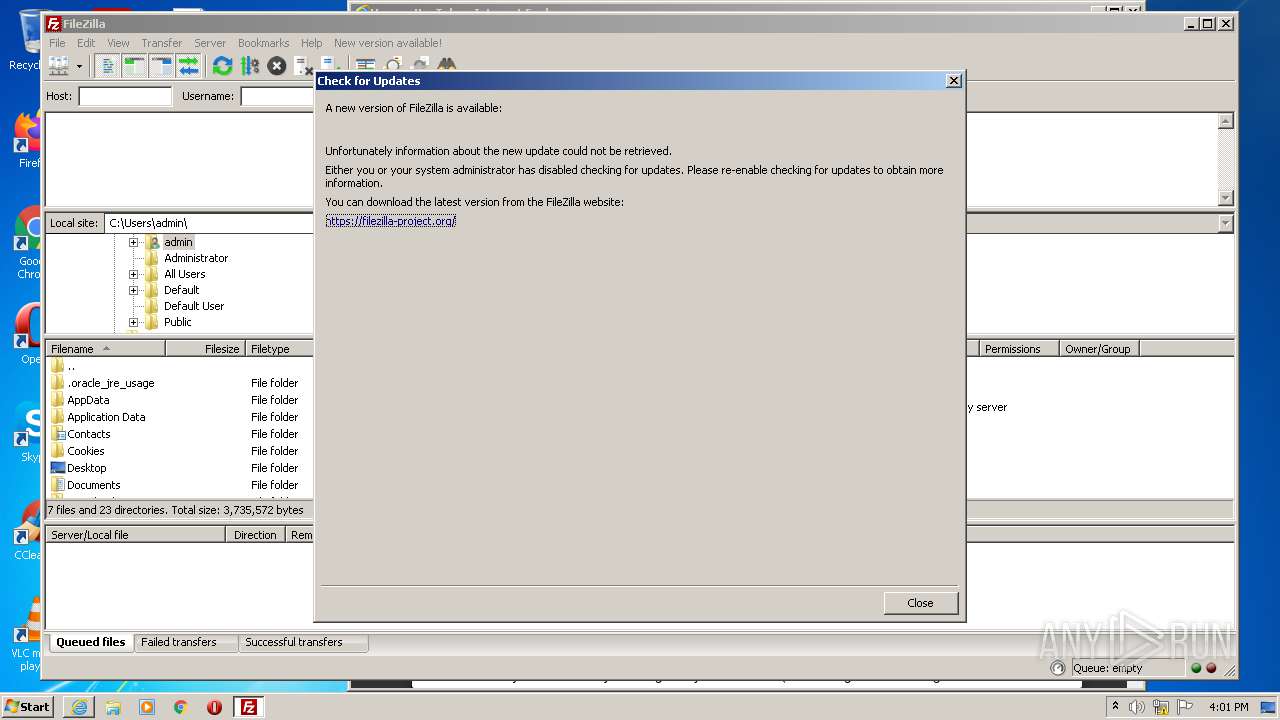Expand the Public folder node
Viewport: 1280px width, 720px height.
point(133,322)
